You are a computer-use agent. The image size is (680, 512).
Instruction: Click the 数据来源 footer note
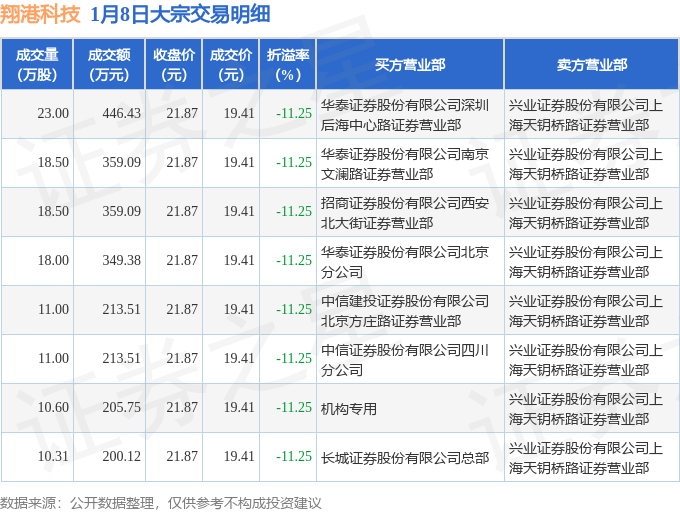click(x=161, y=503)
